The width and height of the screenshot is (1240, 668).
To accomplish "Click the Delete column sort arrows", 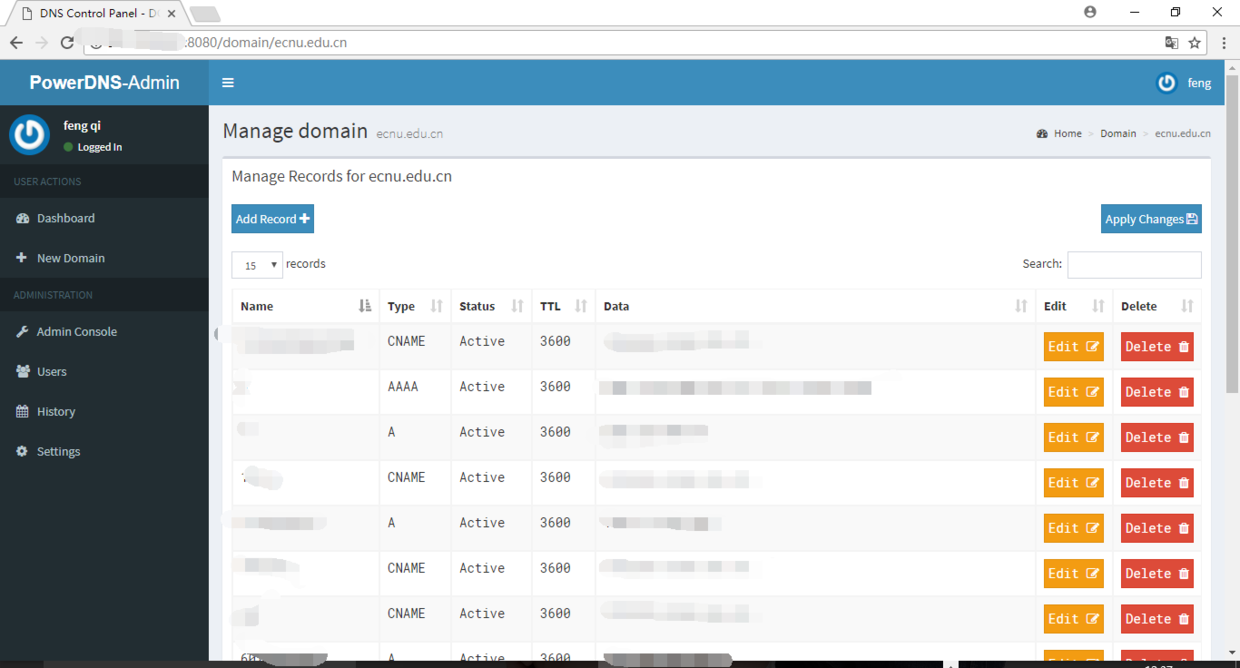I will coord(1187,306).
